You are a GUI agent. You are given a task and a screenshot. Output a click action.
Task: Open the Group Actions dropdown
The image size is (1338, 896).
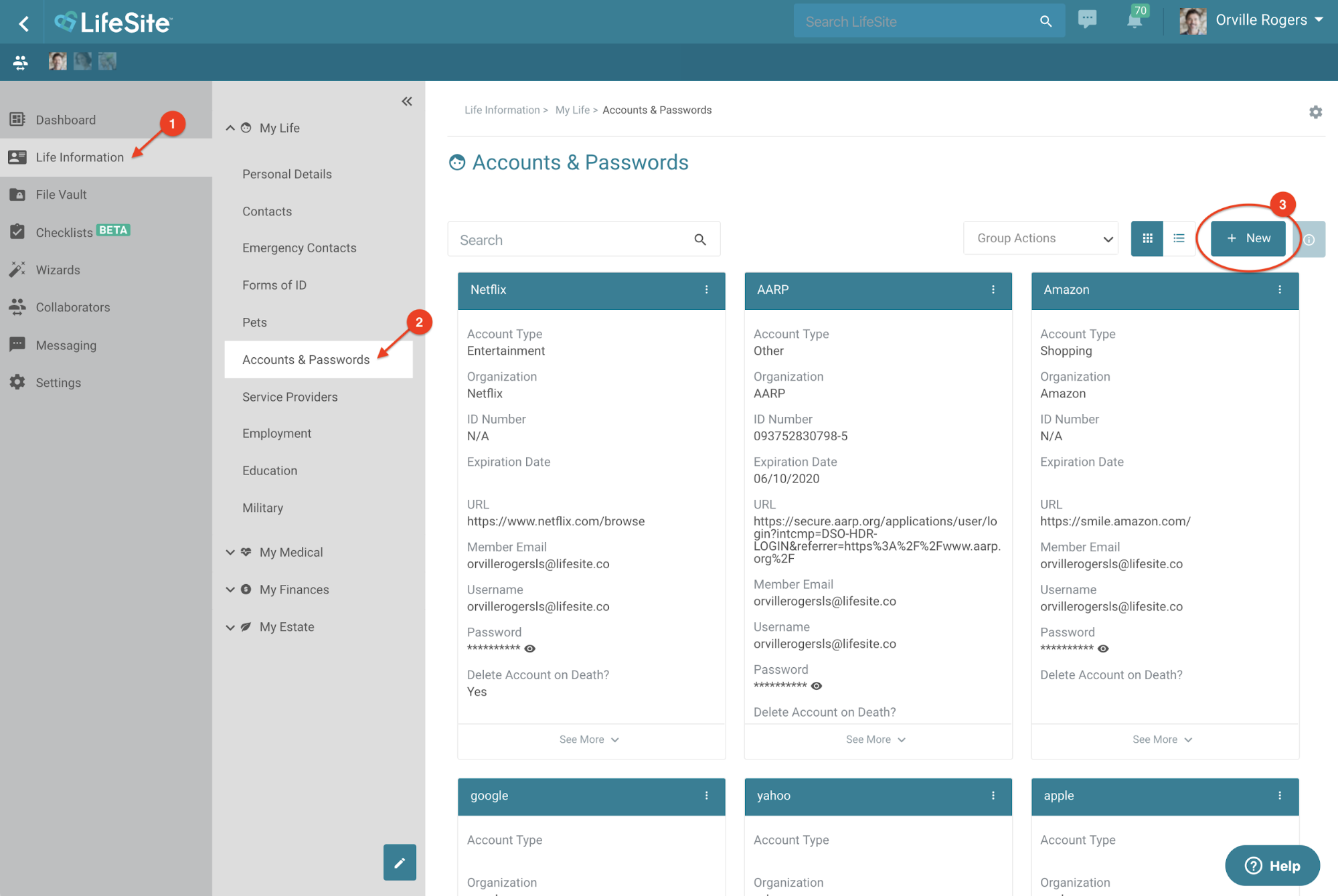[1041, 238]
